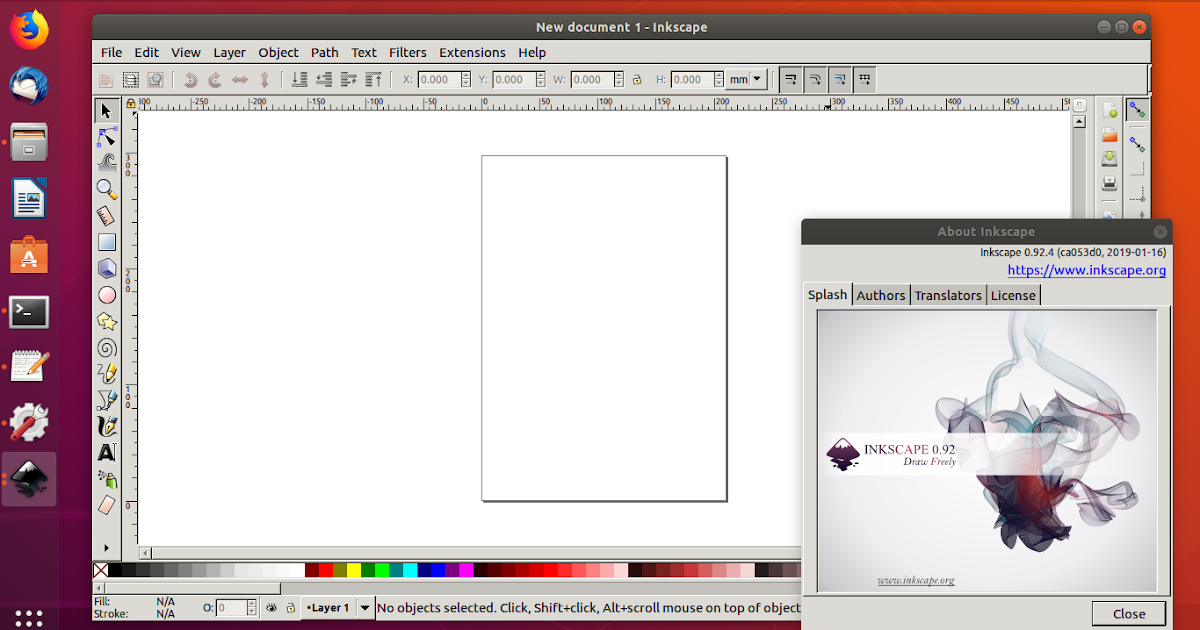This screenshot has height=630, width=1200.
Task: Pick the red swatch from the palette
Action: (325, 570)
